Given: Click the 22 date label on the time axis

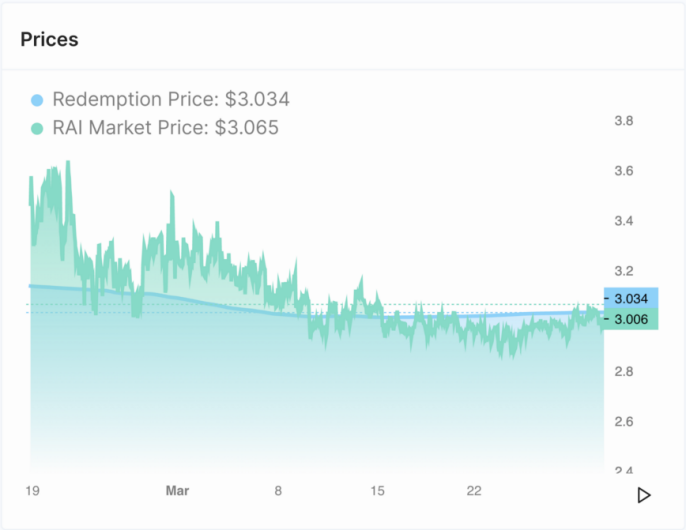Looking at the screenshot, I should pyautogui.click(x=475, y=491).
